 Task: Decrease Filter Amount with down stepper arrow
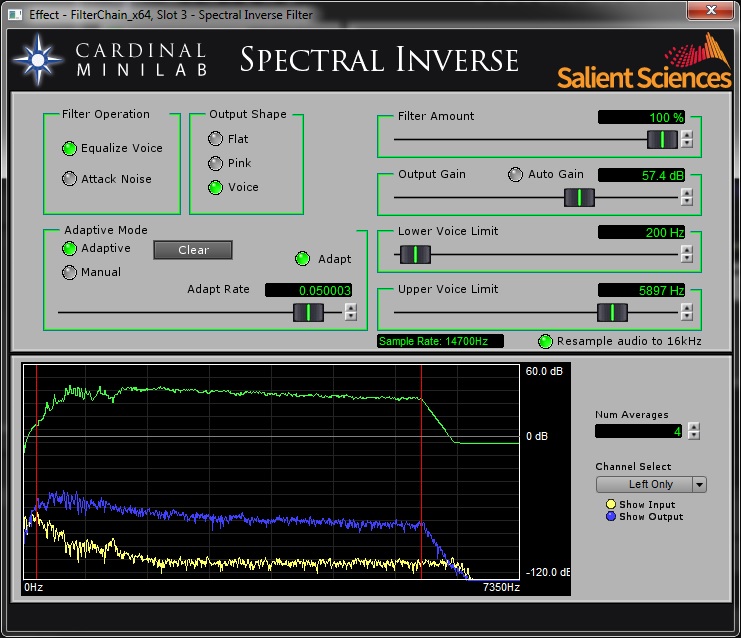pyautogui.click(x=687, y=143)
